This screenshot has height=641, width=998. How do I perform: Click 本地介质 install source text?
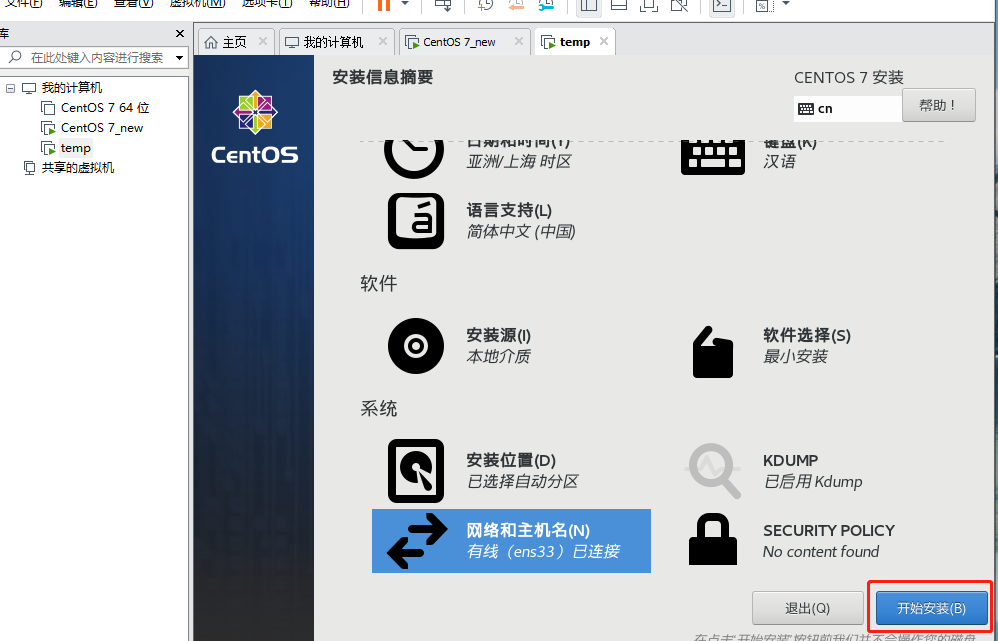click(x=498, y=356)
